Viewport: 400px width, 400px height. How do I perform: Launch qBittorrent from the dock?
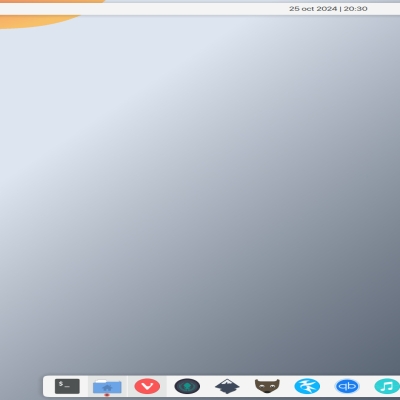pyautogui.click(x=347, y=386)
